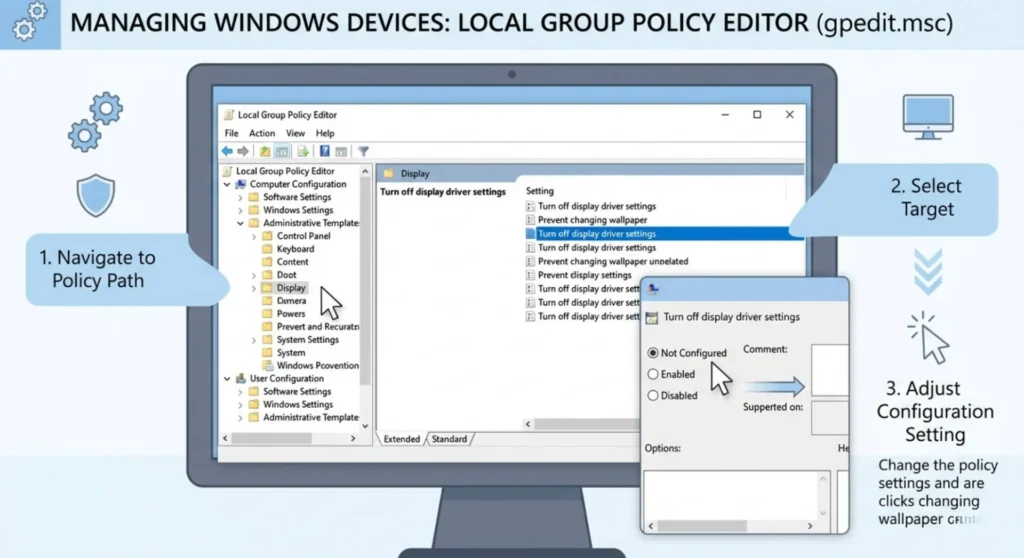The image size is (1024, 558).
Task: Click tree pane horizontal scrollbar right arrow
Action: pos(353,438)
